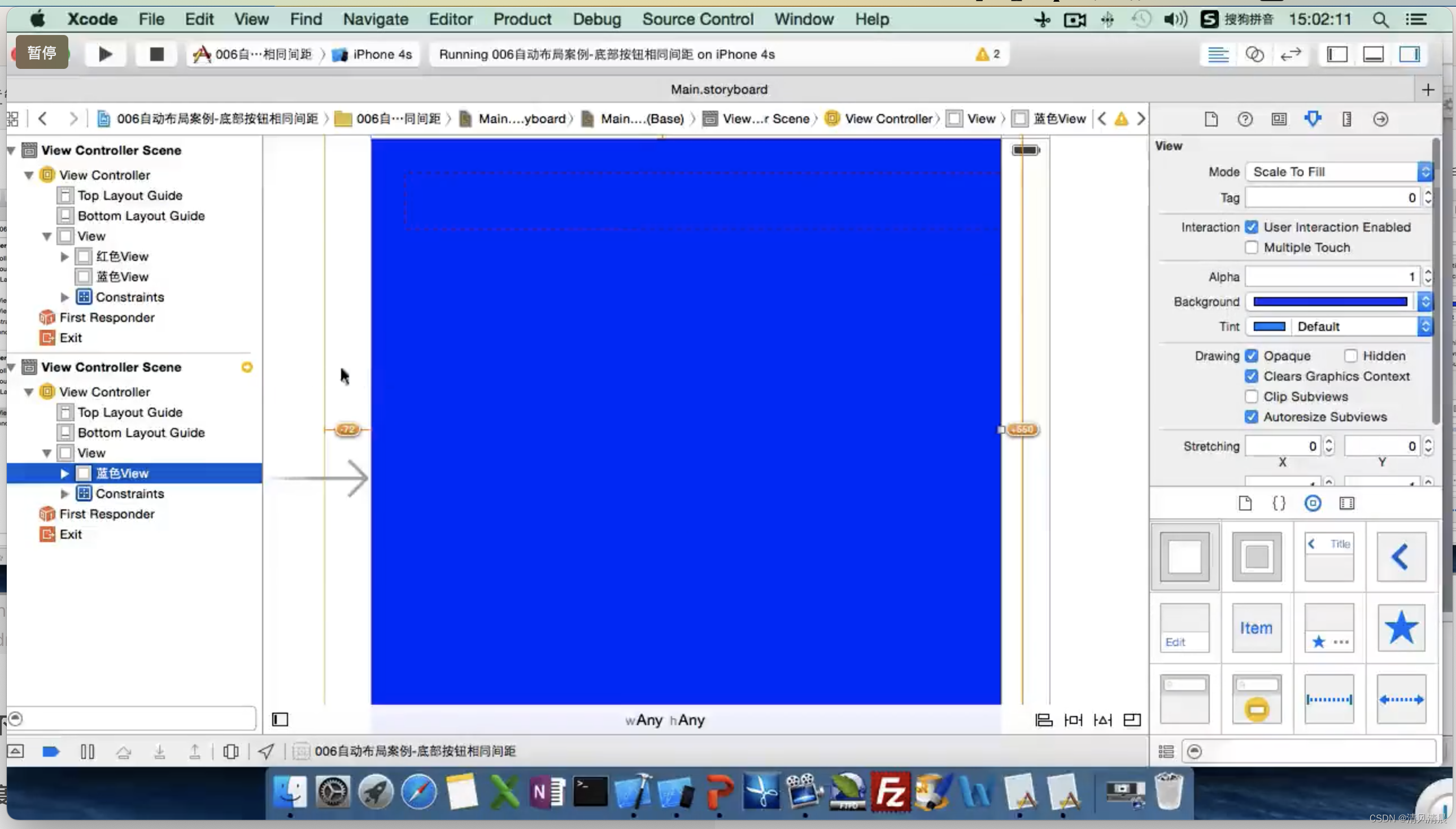Enable the Hidden checkbox for 蓝色View

(x=1350, y=355)
